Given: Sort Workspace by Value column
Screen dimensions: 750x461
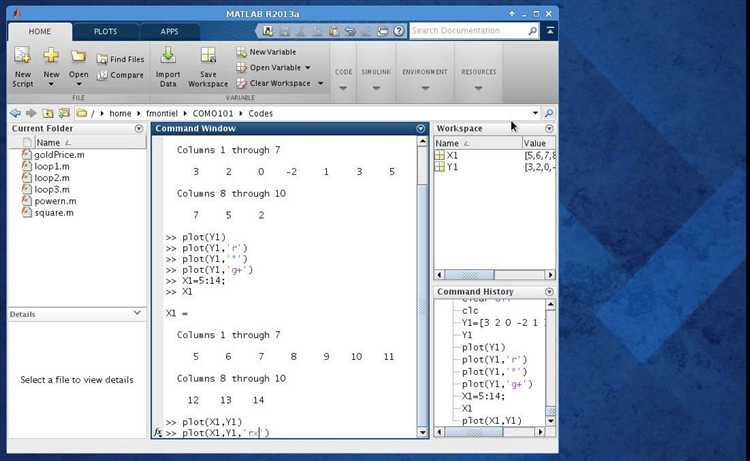Looking at the screenshot, I should pyautogui.click(x=539, y=143).
